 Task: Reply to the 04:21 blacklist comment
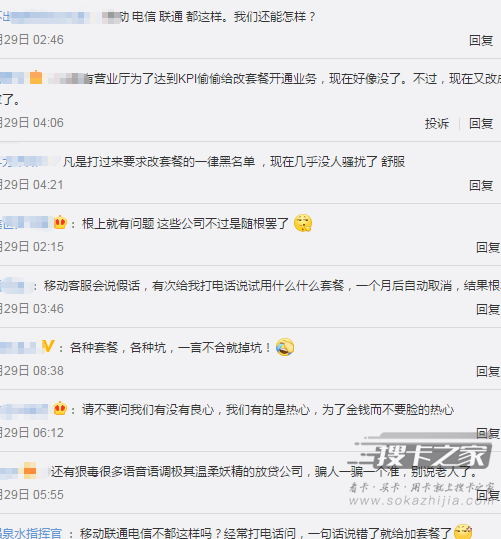click(481, 186)
